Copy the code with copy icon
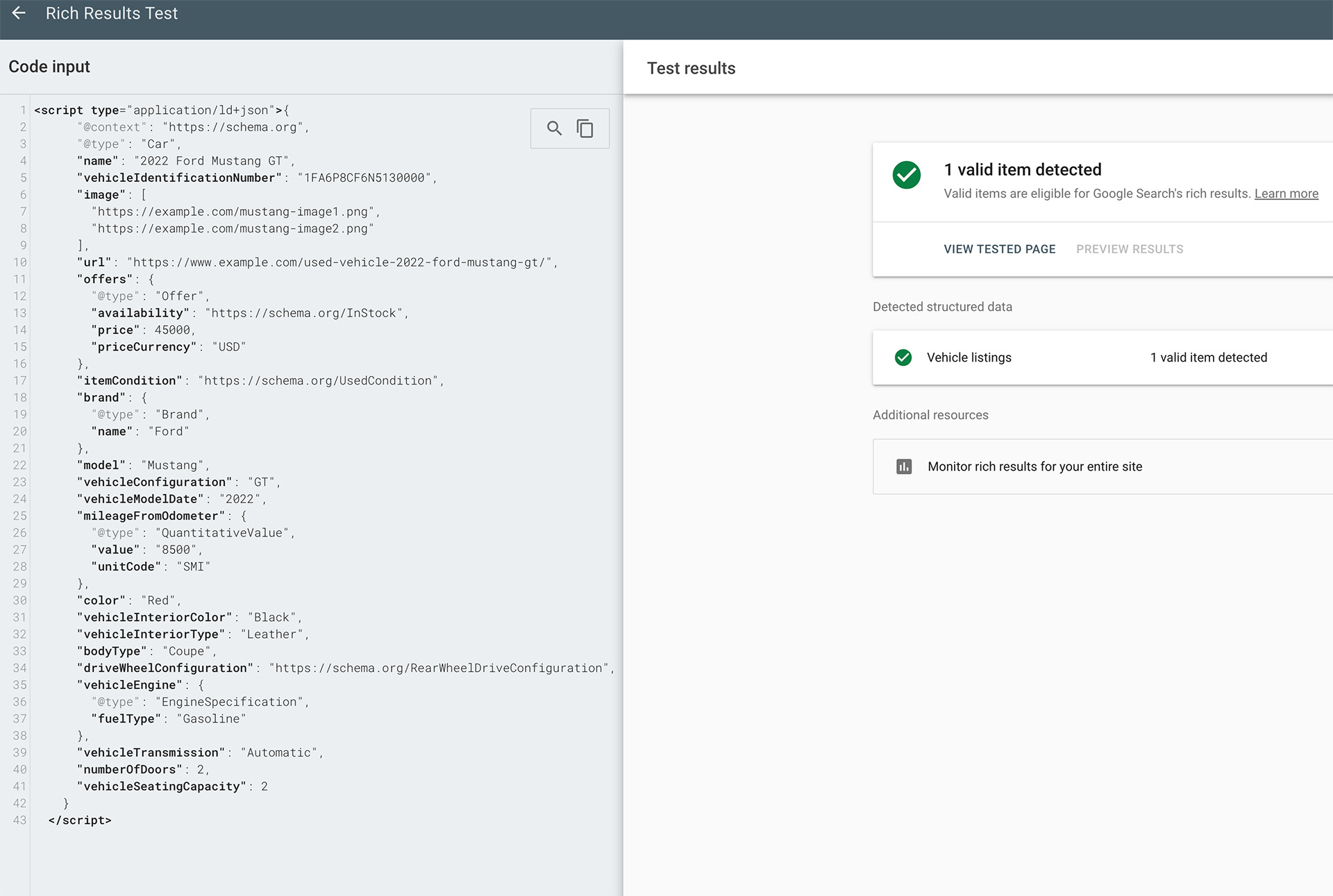The width and height of the screenshot is (1333, 896). click(585, 128)
